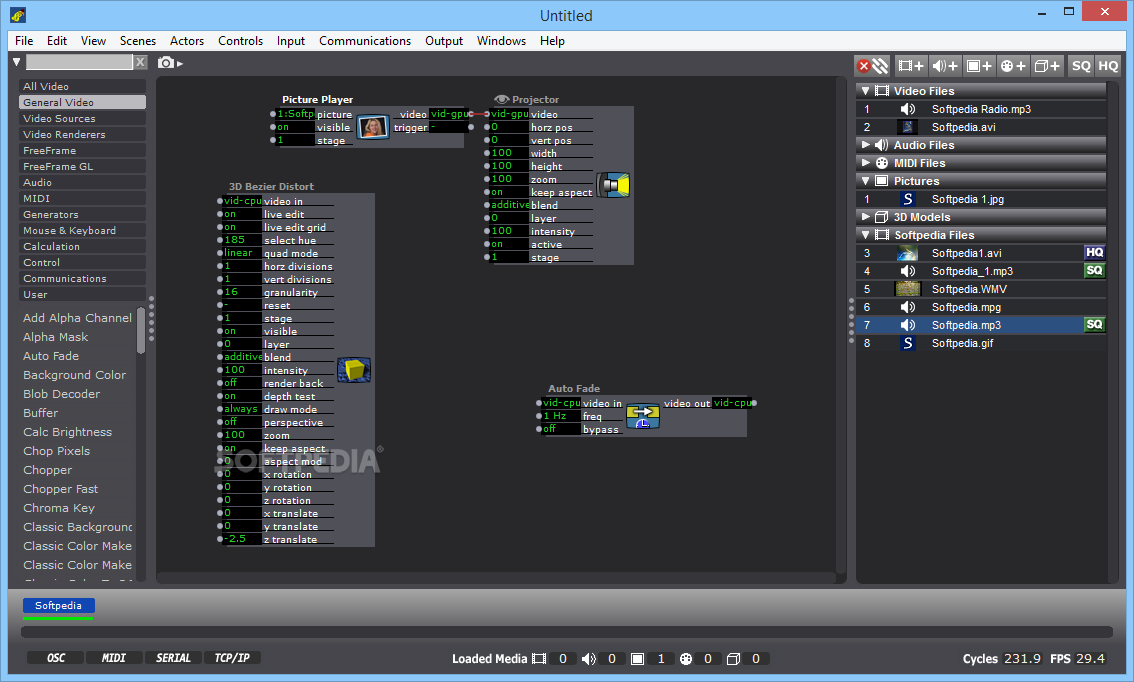Screen dimensions: 1134x682
Task: Toggle render back off value
Action: [242, 383]
